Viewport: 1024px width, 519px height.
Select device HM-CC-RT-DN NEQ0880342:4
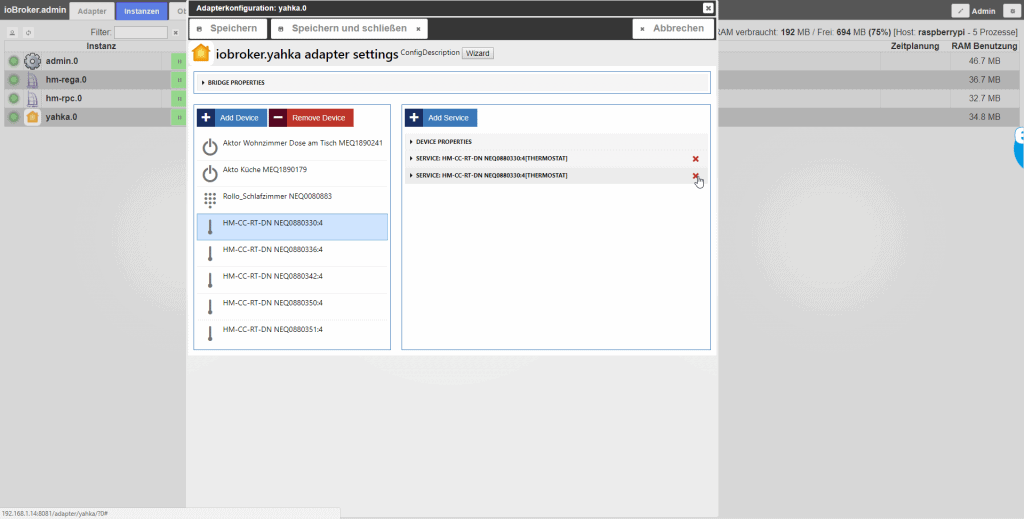click(292, 281)
